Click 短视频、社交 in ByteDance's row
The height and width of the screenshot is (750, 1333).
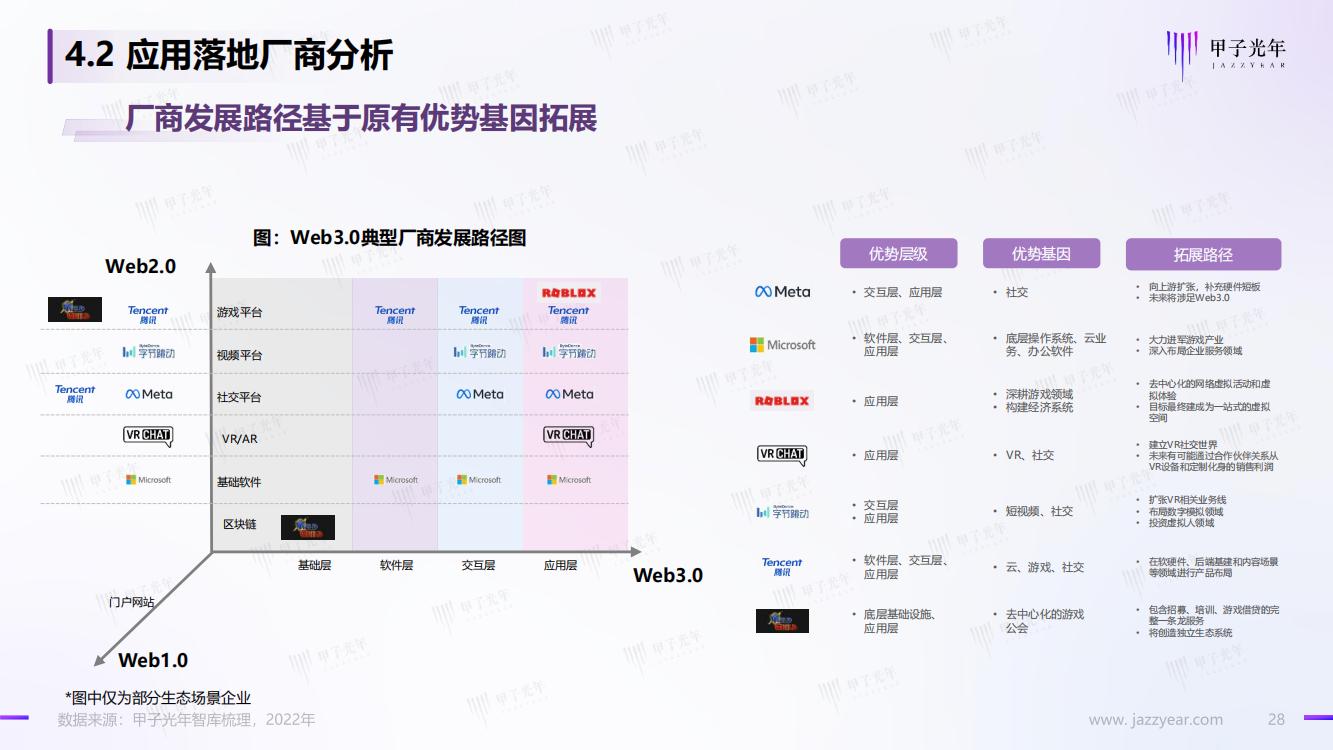coord(1039,511)
